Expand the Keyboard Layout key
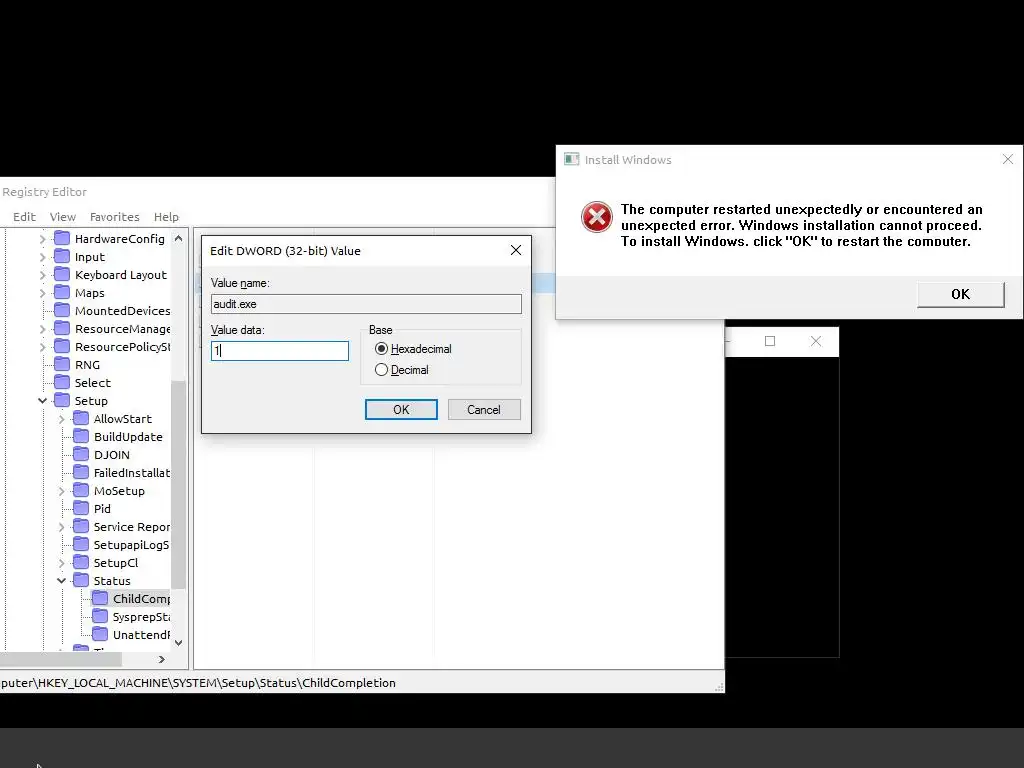This screenshot has width=1024, height=768. pyautogui.click(x=42, y=275)
